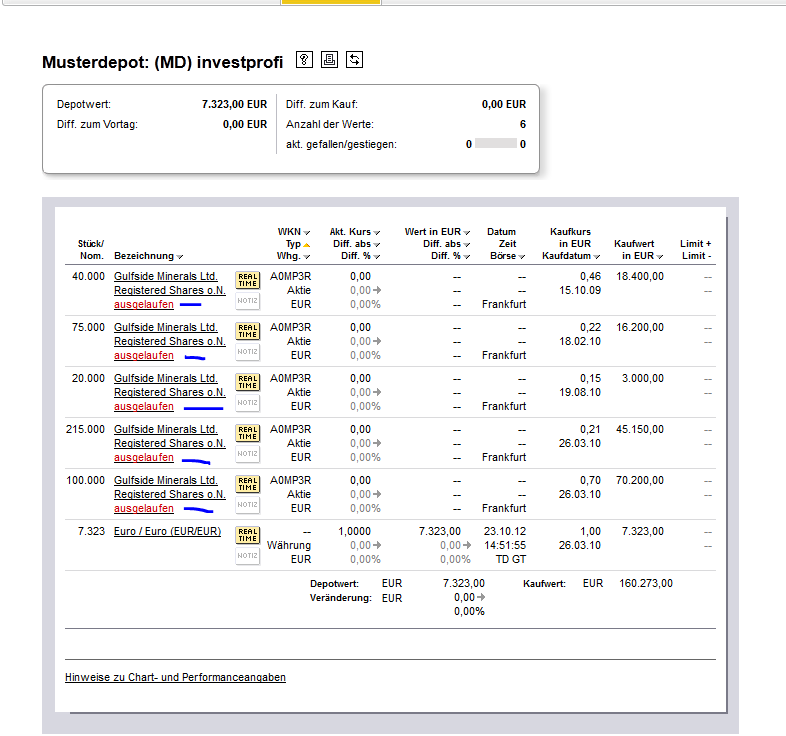Sort by Diff. abs under Wert in EUR
The height and width of the screenshot is (736, 786).
(467, 245)
